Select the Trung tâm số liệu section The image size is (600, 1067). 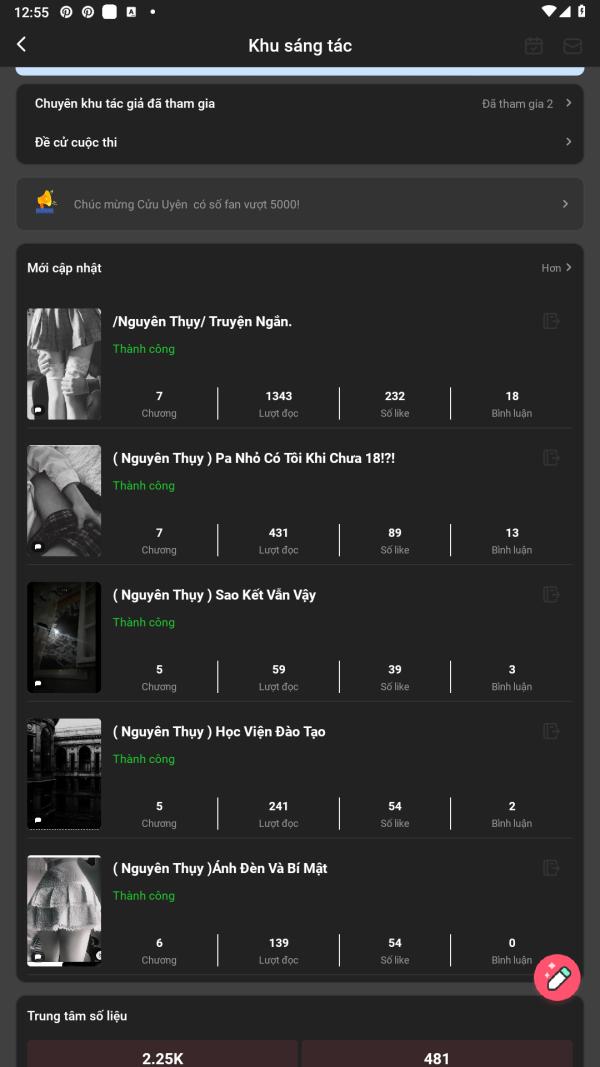[x=77, y=1016]
